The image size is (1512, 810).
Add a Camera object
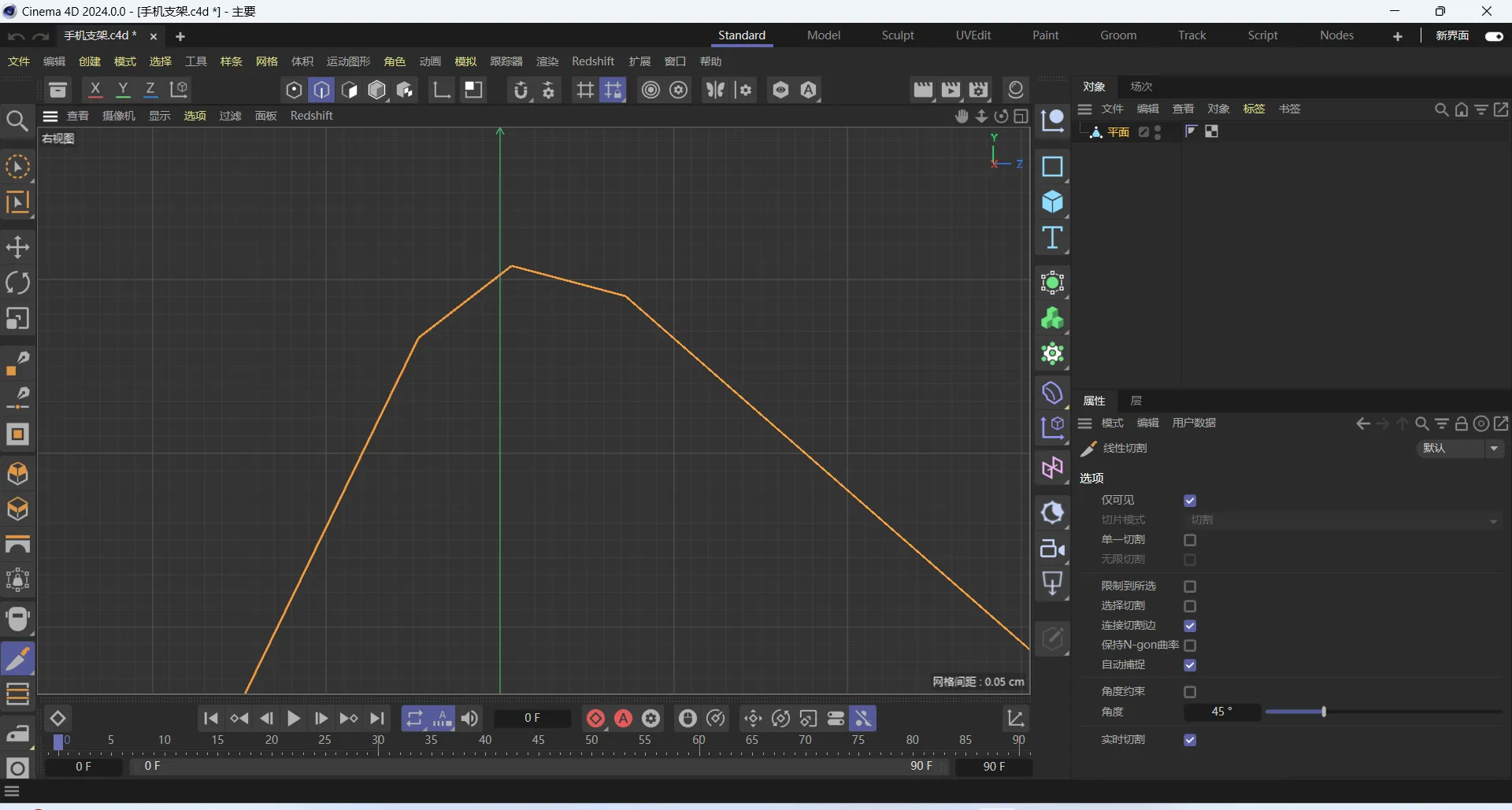pos(1052,549)
